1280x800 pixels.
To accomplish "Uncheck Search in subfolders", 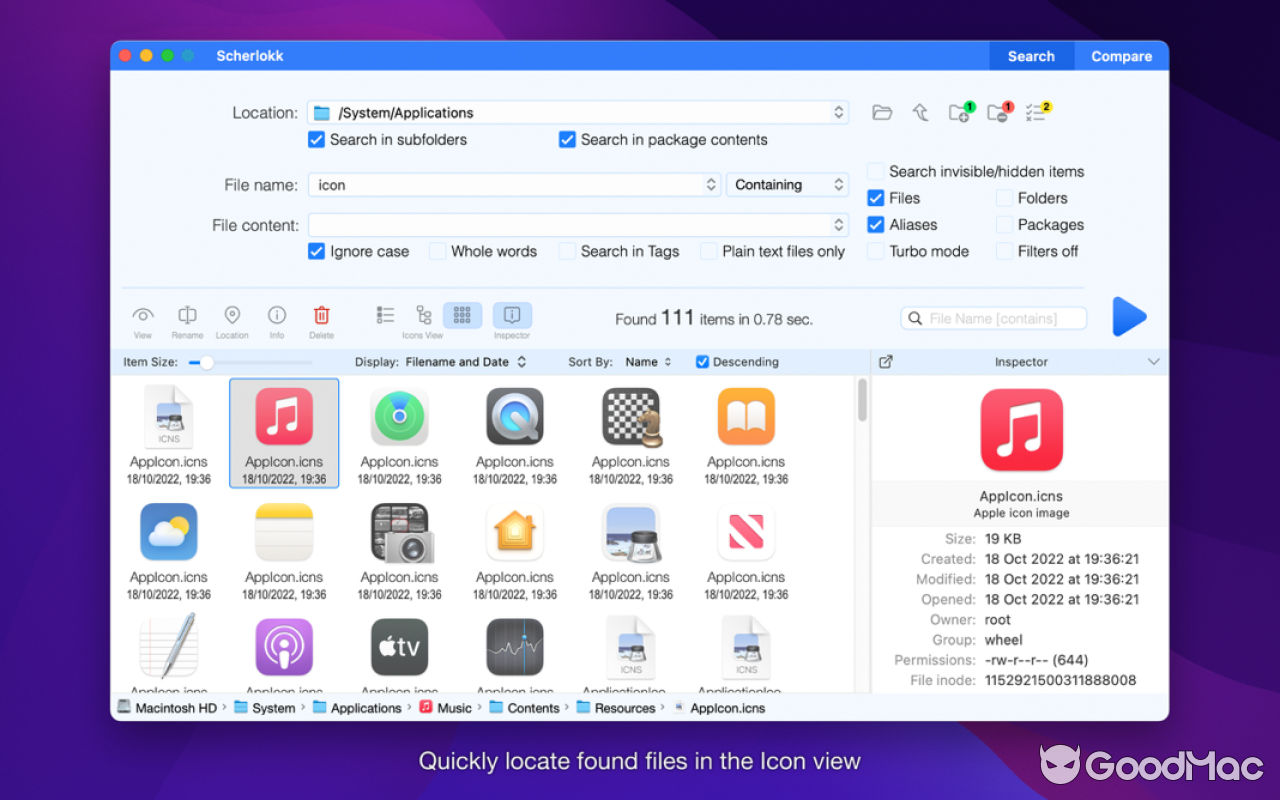I will [316, 140].
